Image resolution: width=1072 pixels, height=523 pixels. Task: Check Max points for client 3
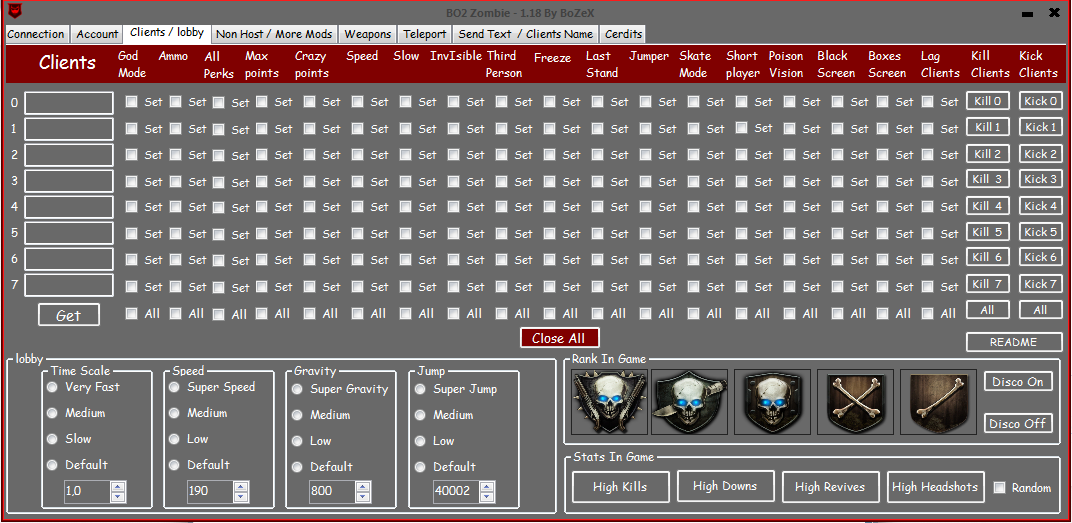coord(262,181)
